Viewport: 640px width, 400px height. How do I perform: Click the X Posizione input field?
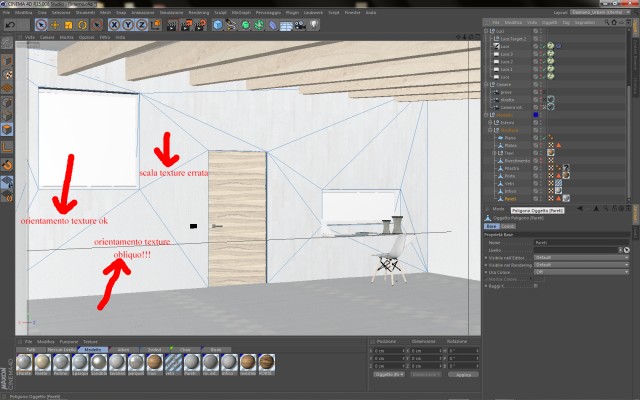point(389,351)
